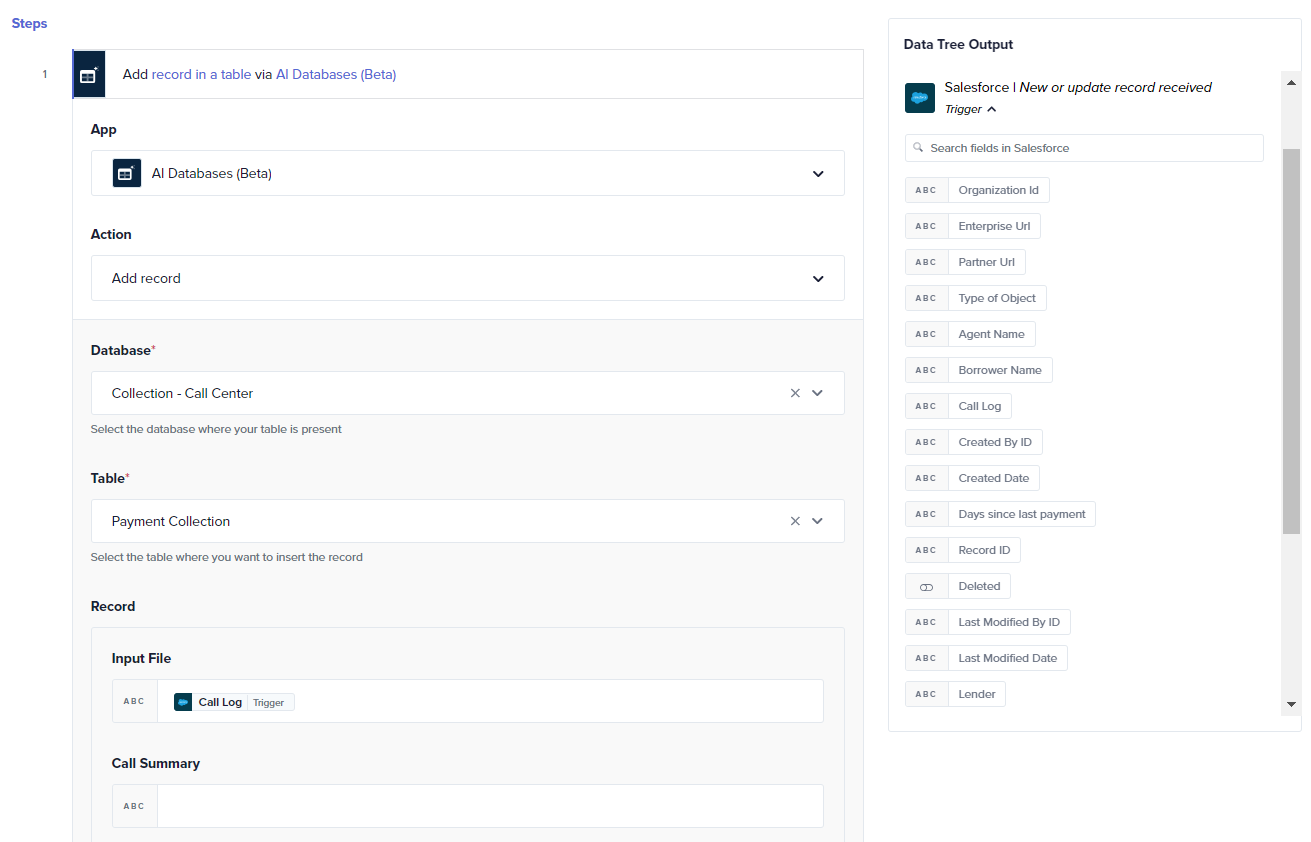Select the Deleted field pill

pos(958,586)
